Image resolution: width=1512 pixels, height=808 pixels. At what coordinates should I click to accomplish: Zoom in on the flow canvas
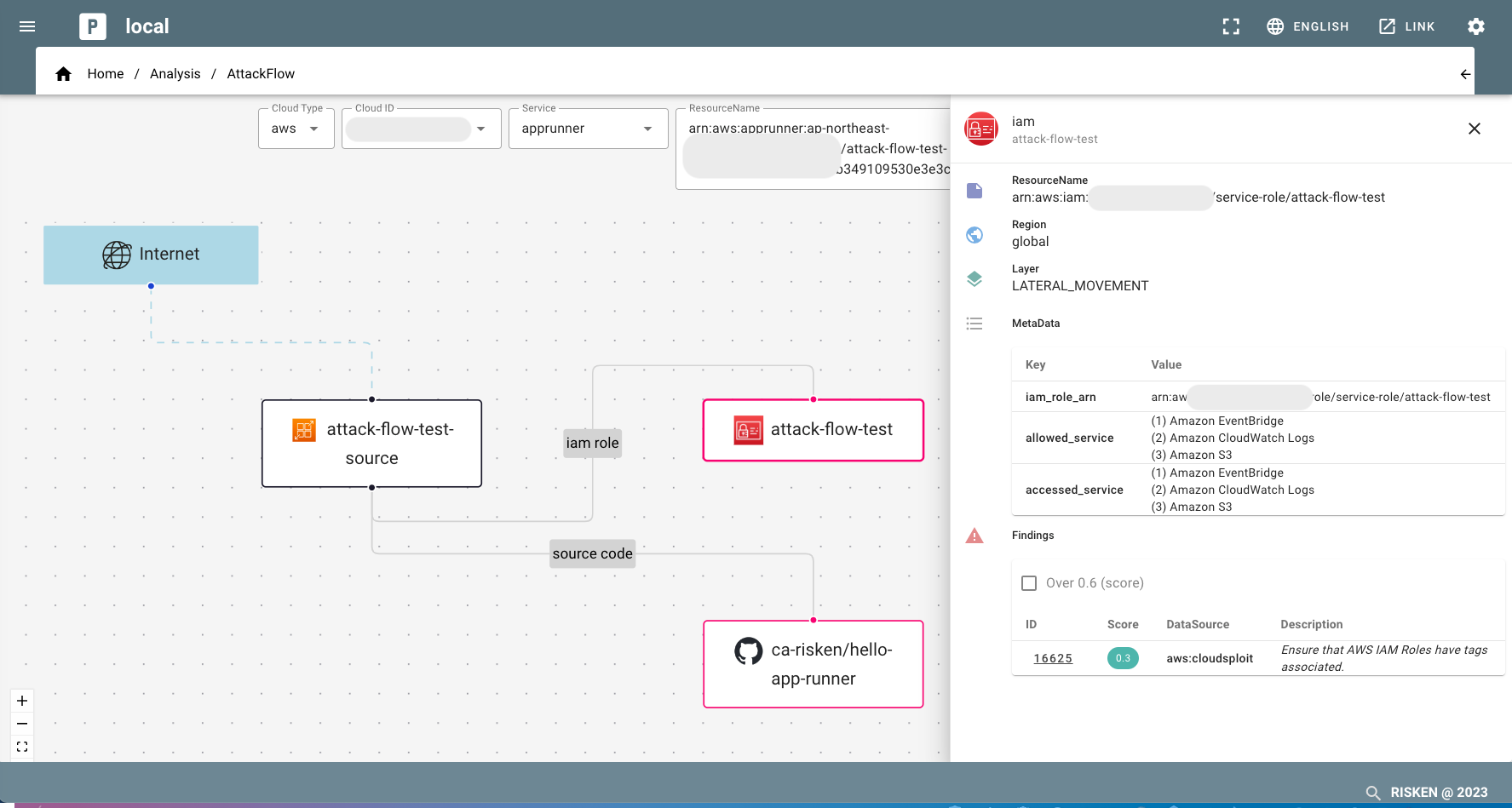click(22, 701)
